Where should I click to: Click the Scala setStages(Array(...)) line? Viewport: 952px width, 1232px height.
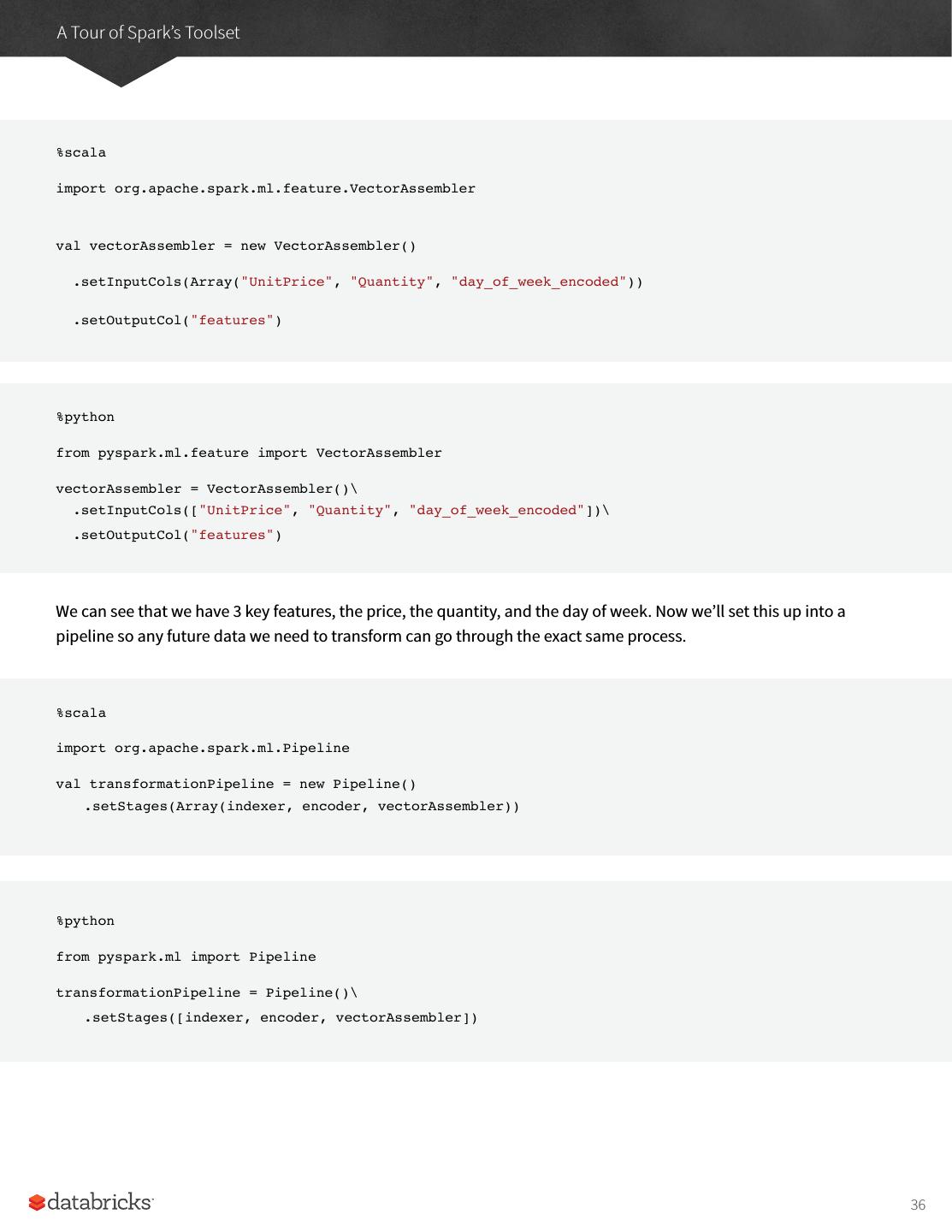point(301,807)
